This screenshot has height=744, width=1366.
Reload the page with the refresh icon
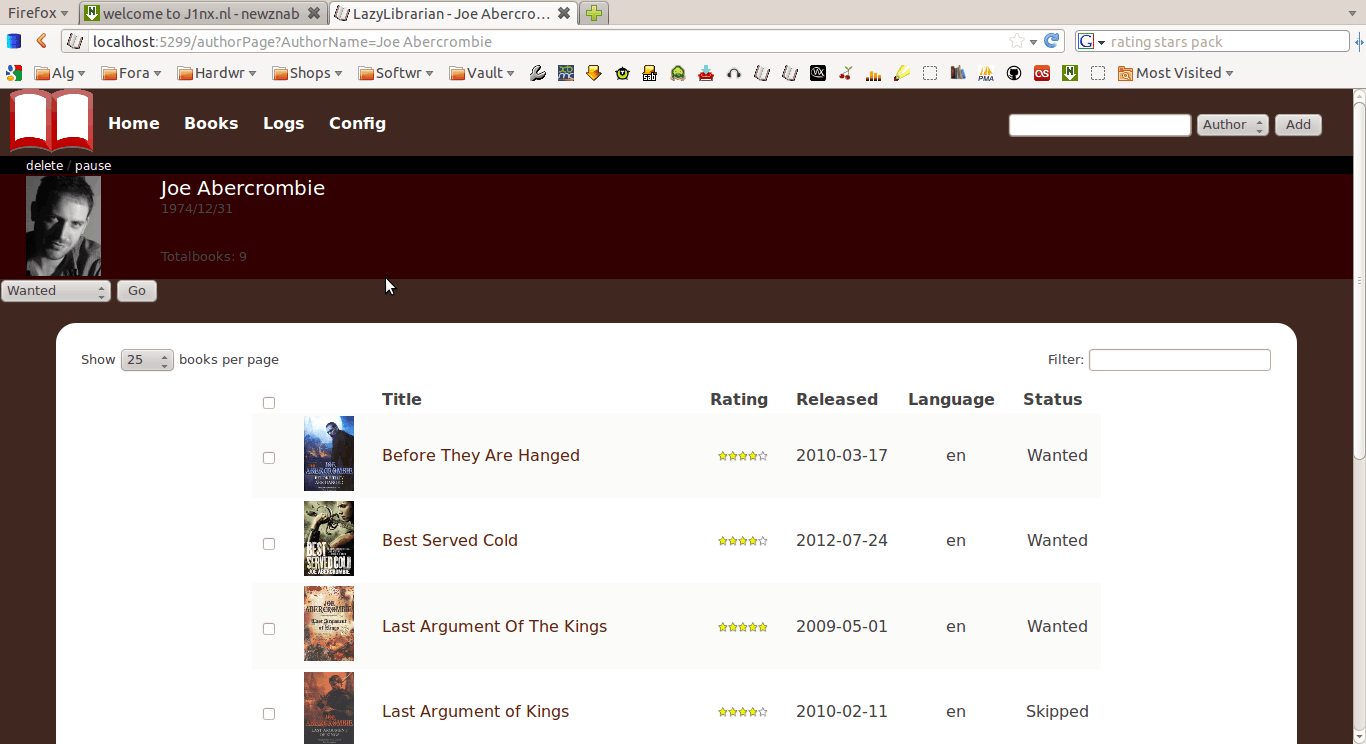click(x=1051, y=41)
